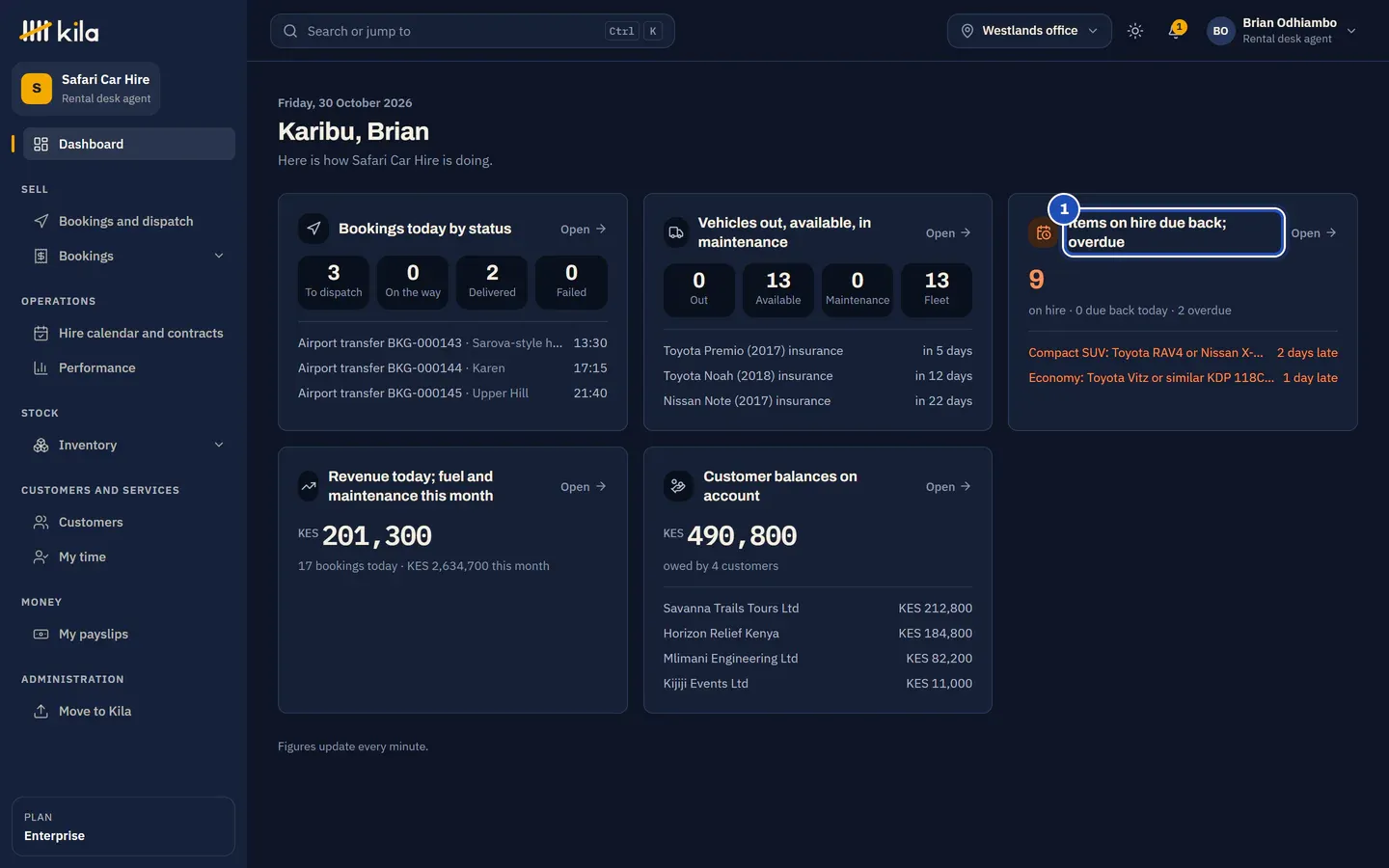
Task: Click the location pin icon for Westlands office
Action: [x=967, y=31]
